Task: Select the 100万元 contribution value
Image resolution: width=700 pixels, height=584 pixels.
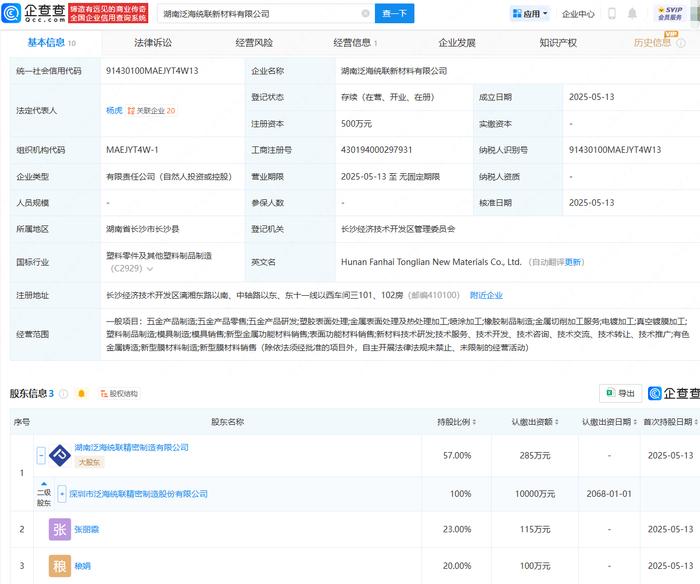Action: (535, 566)
